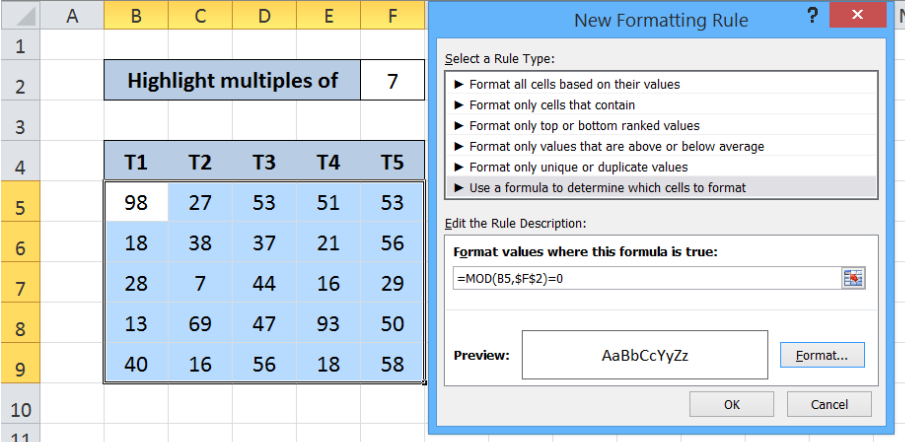Click cell C7 with value 7
Screen dimensions: 905x442
click(x=200, y=282)
